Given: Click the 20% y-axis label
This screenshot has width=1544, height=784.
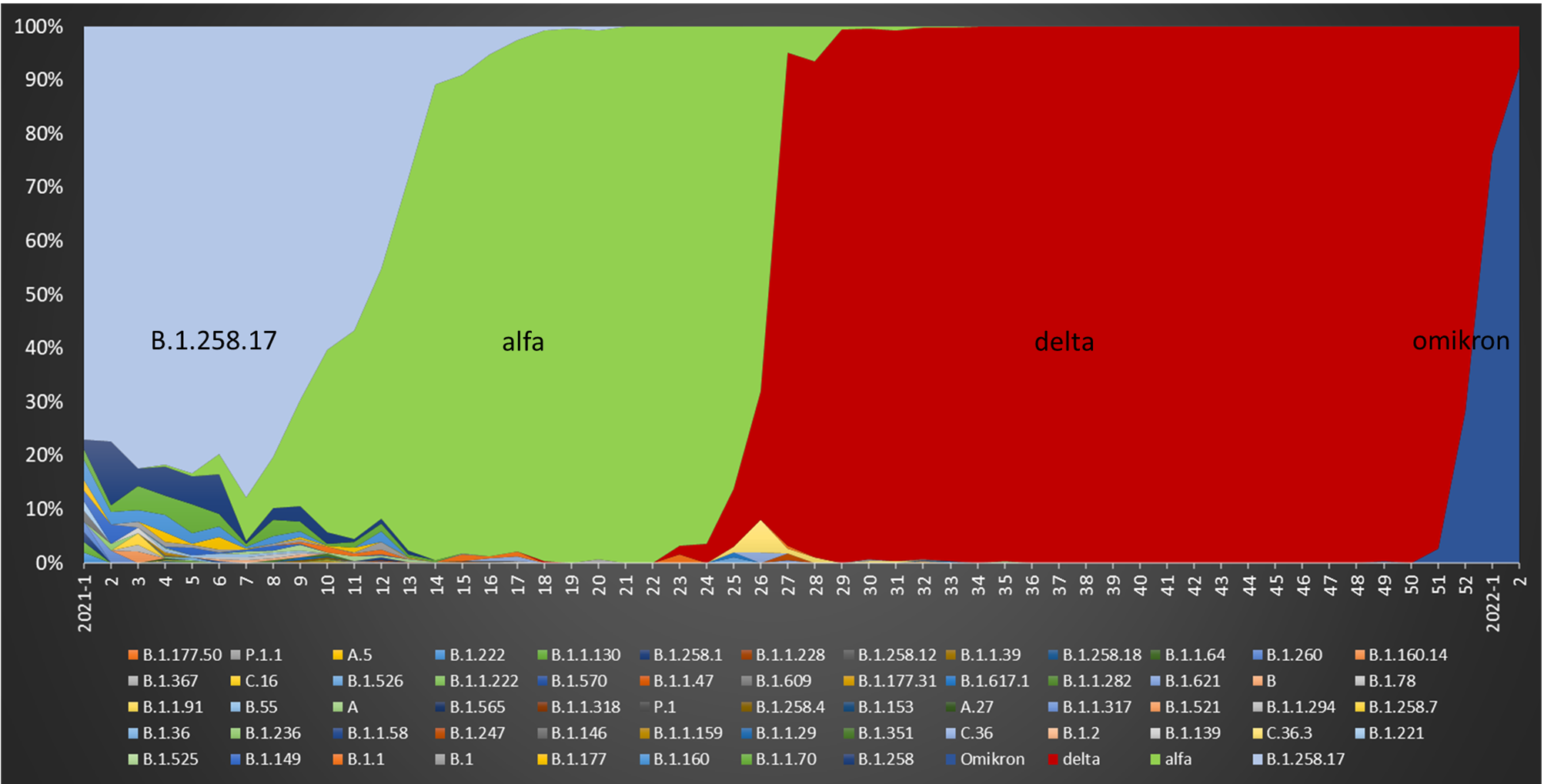Looking at the screenshot, I should pos(44,455).
